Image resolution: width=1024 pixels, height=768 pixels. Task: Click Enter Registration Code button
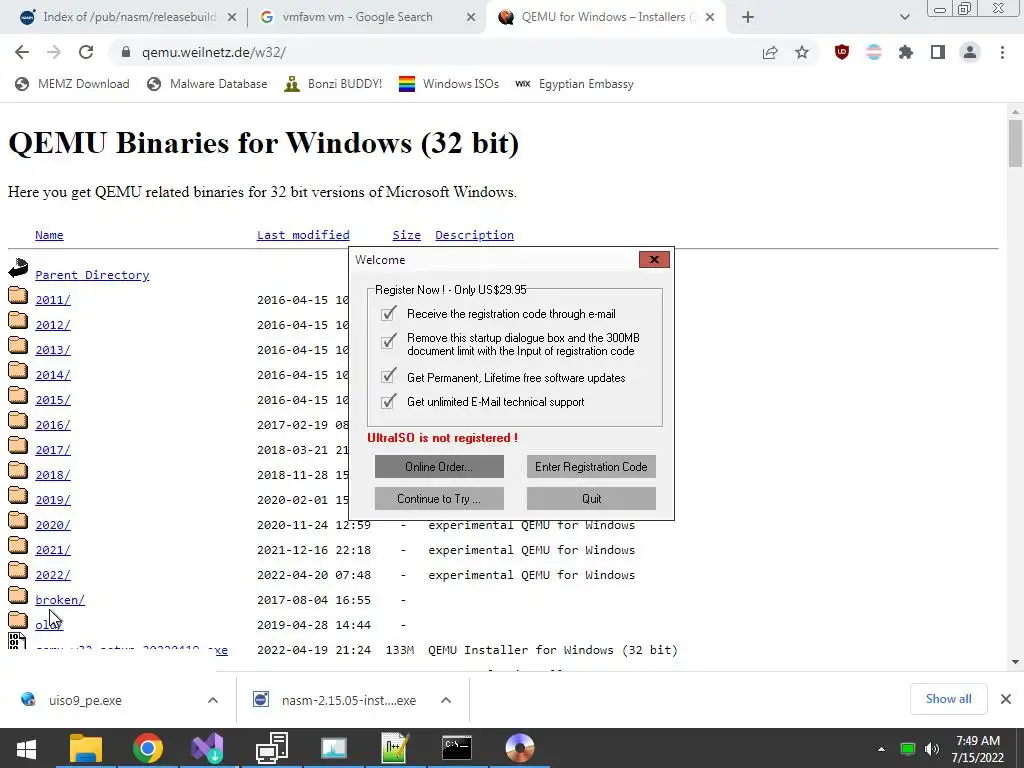pos(591,466)
